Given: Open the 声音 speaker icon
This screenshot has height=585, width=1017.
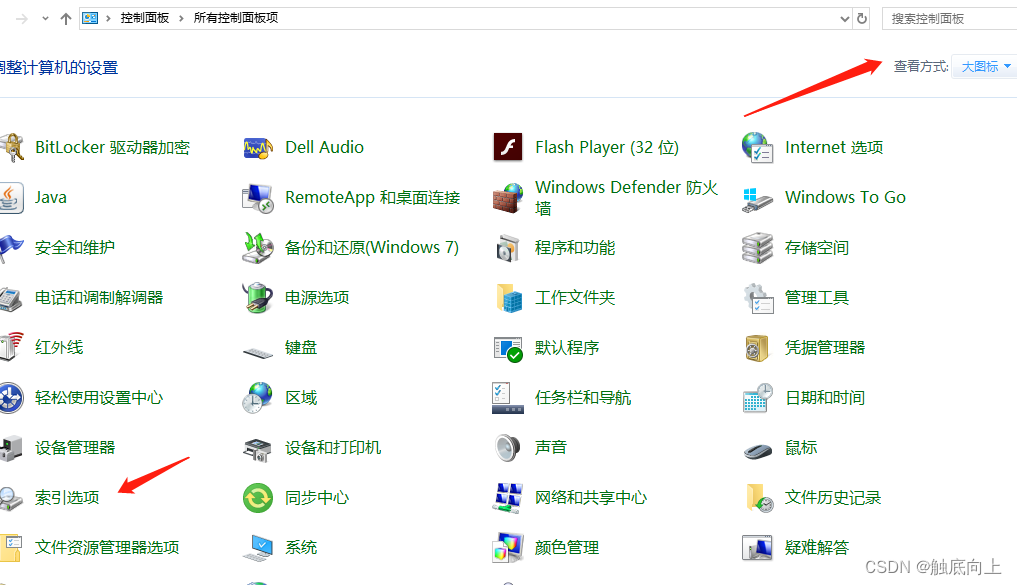Looking at the screenshot, I should click(x=507, y=448).
